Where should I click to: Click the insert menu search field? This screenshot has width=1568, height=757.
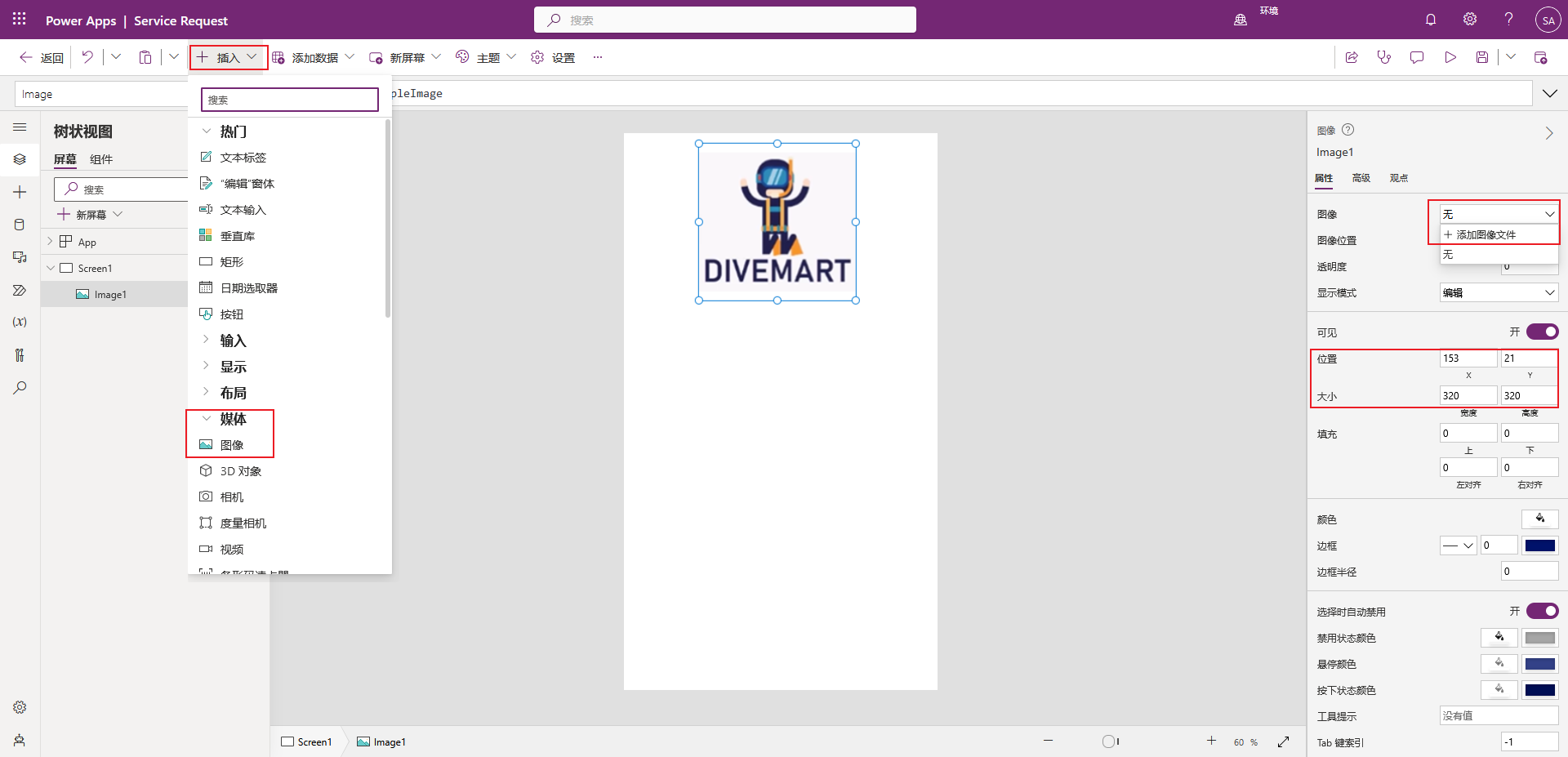point(290,100)
